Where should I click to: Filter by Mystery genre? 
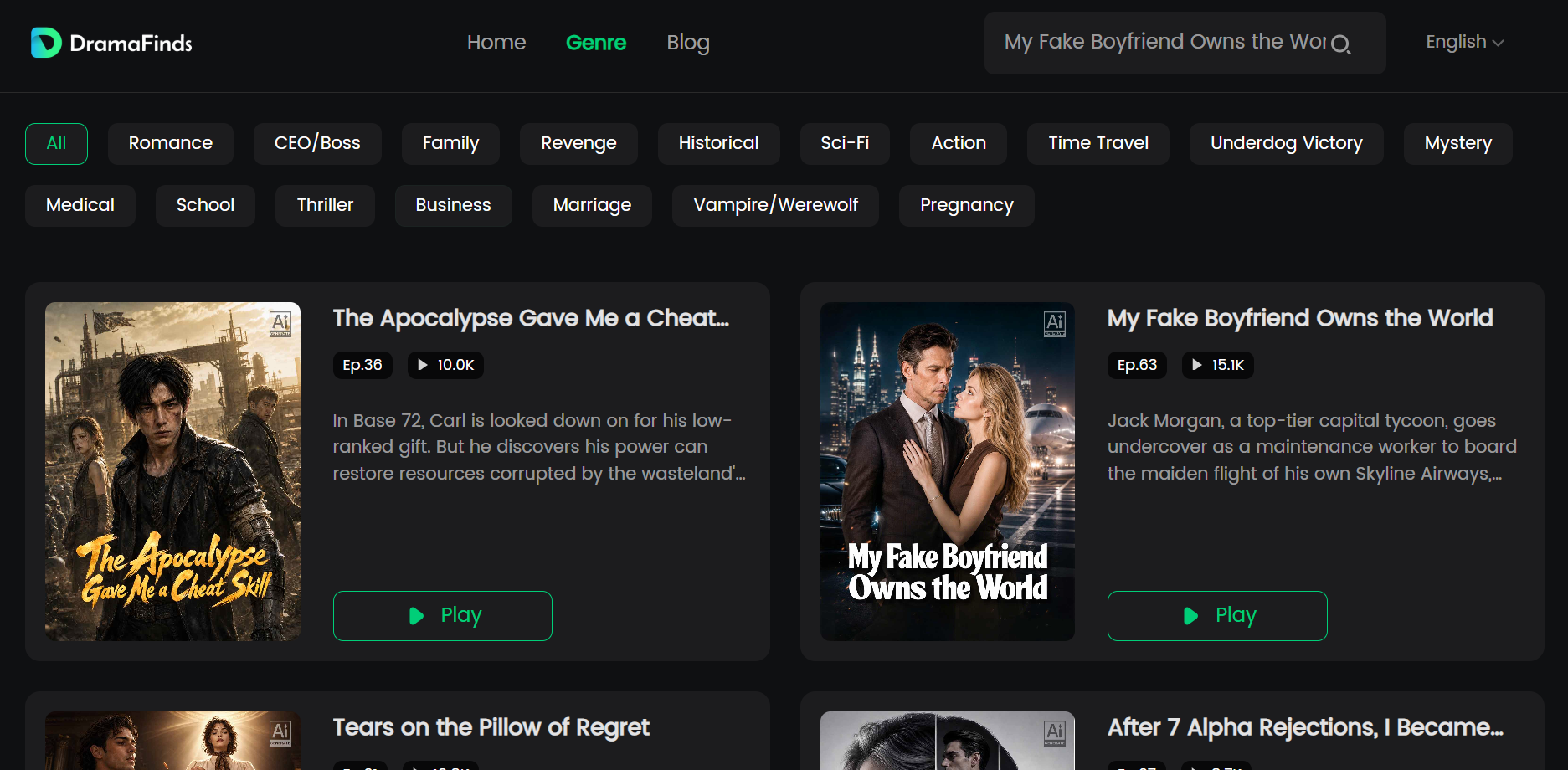1458,144
